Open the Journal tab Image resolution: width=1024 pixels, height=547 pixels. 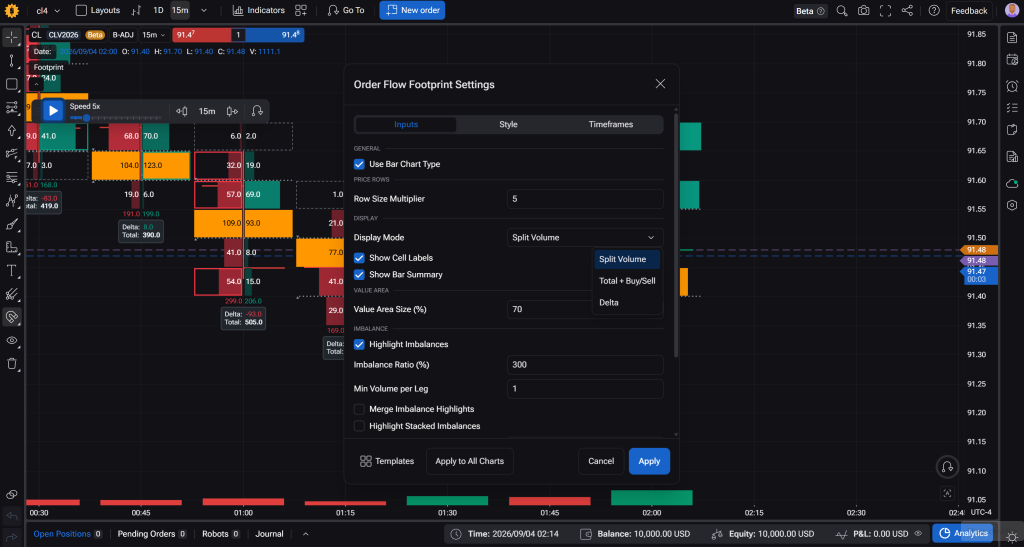point(269,534)
